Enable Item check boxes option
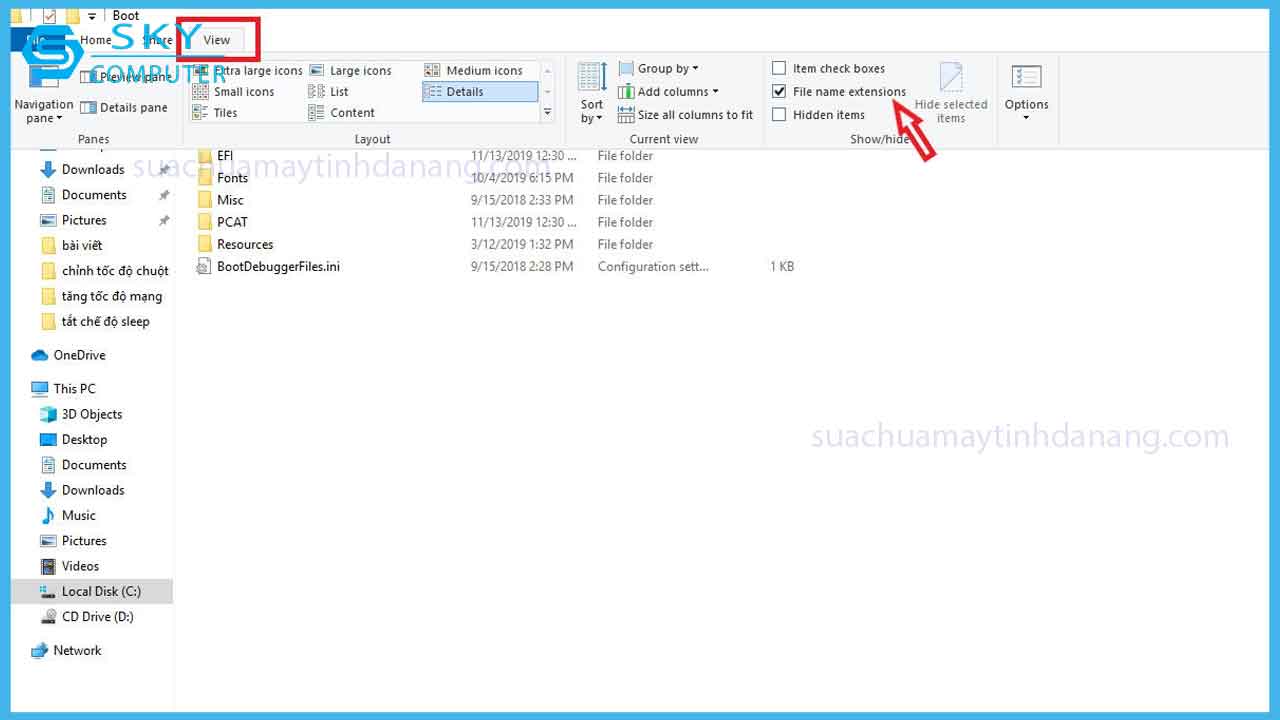Screen dimensions: 1280x720 (x=779, y=69)
